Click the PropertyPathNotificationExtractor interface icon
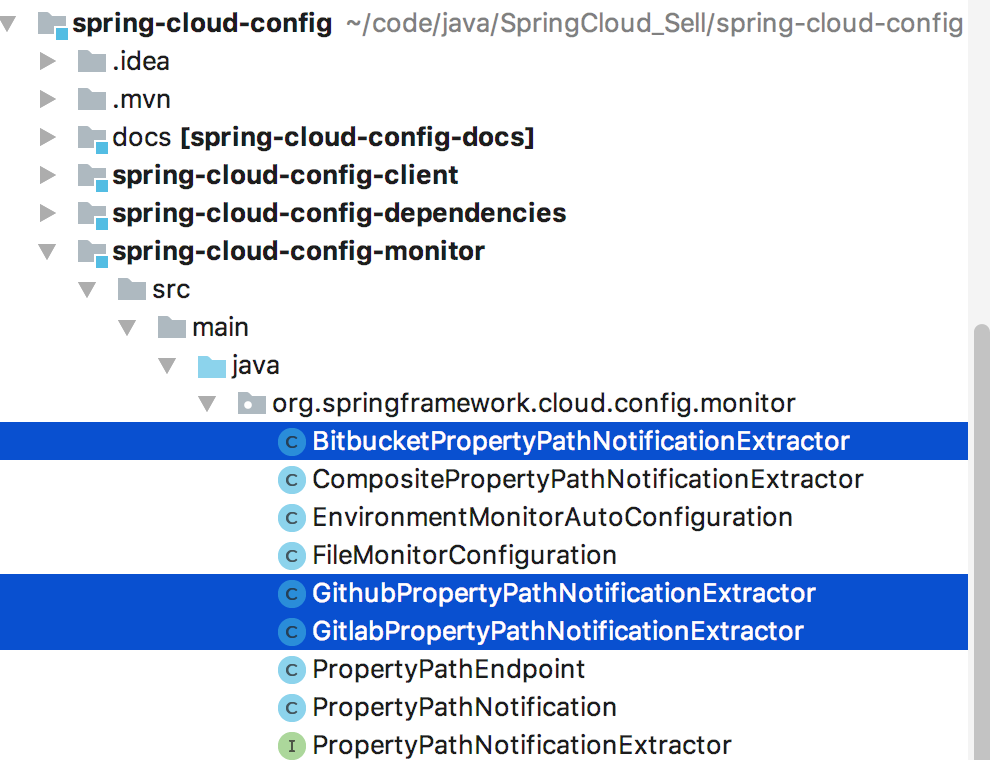990x760 pixels. click(x=291, y=746)
